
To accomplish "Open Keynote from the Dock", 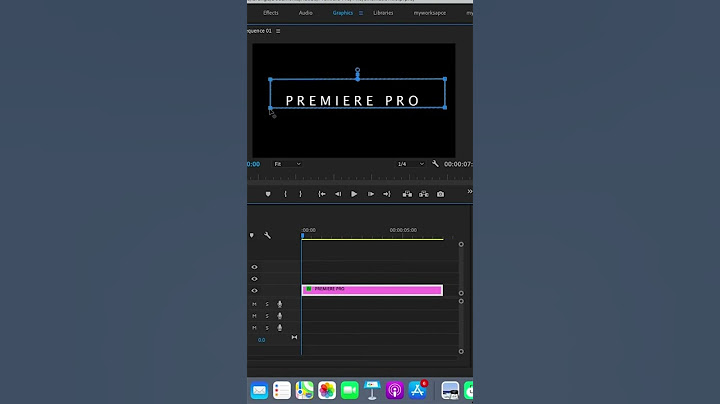I will pos(372,390).
